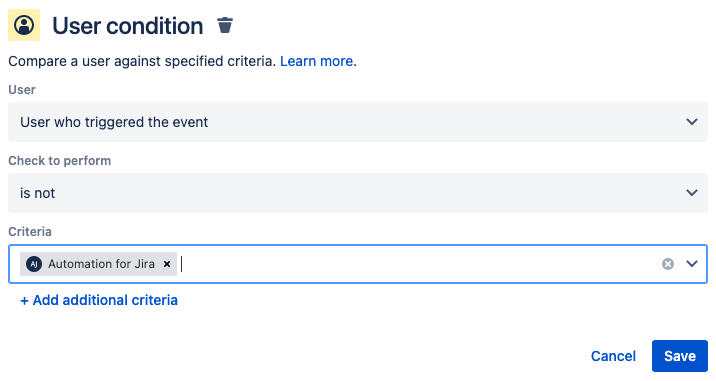Viewport: 716px width, 381px height.
Task: Open the Learn more link
Action: point(318,61)
